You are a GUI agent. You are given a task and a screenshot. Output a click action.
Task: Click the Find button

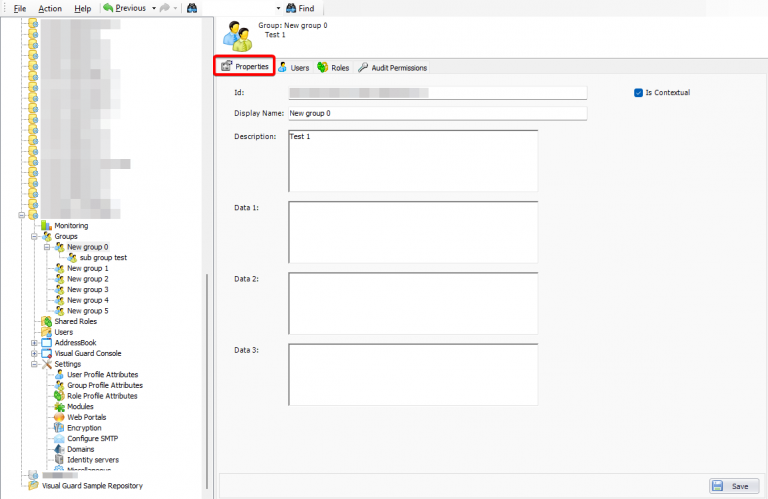tap(300, 8)
